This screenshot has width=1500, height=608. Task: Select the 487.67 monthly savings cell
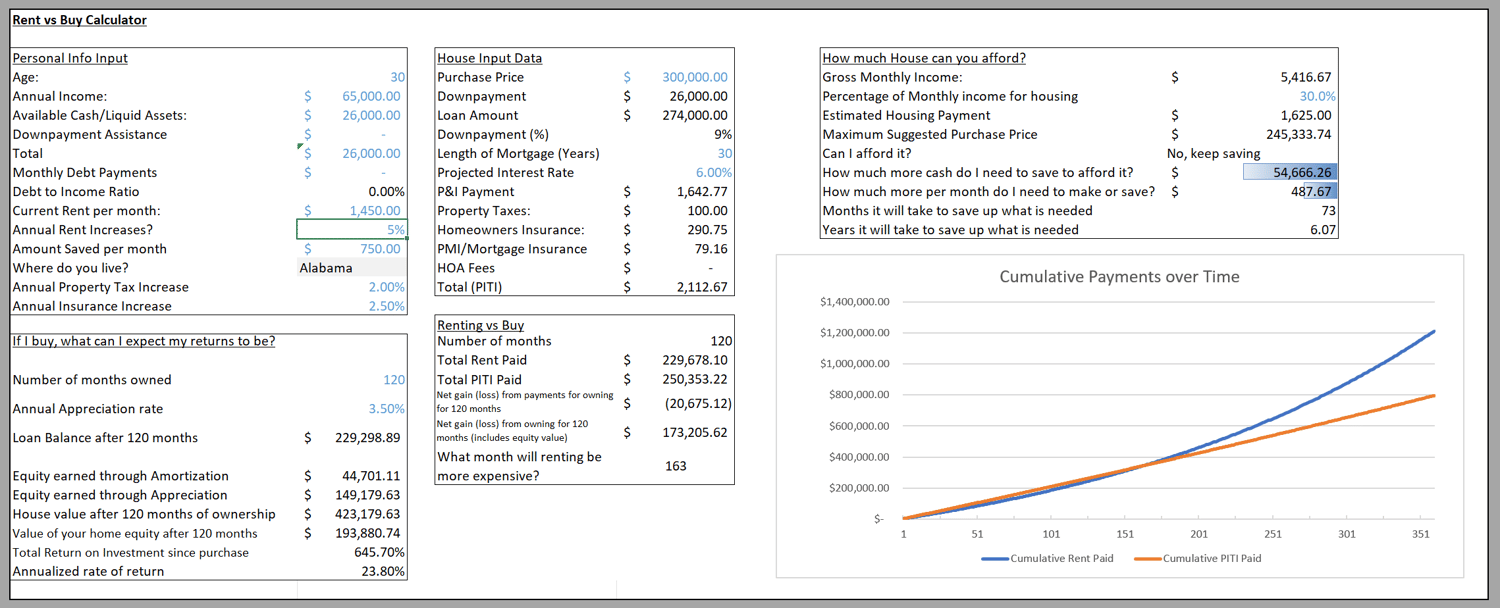tap(1290, 192)
